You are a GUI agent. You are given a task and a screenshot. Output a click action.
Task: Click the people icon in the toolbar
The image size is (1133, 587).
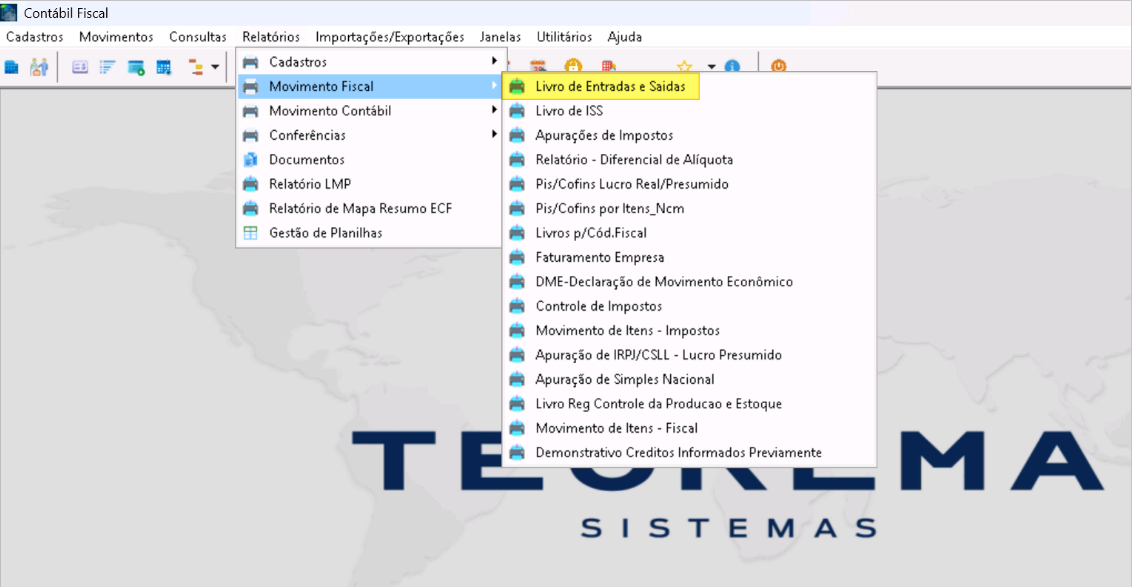tap(38, 67)
